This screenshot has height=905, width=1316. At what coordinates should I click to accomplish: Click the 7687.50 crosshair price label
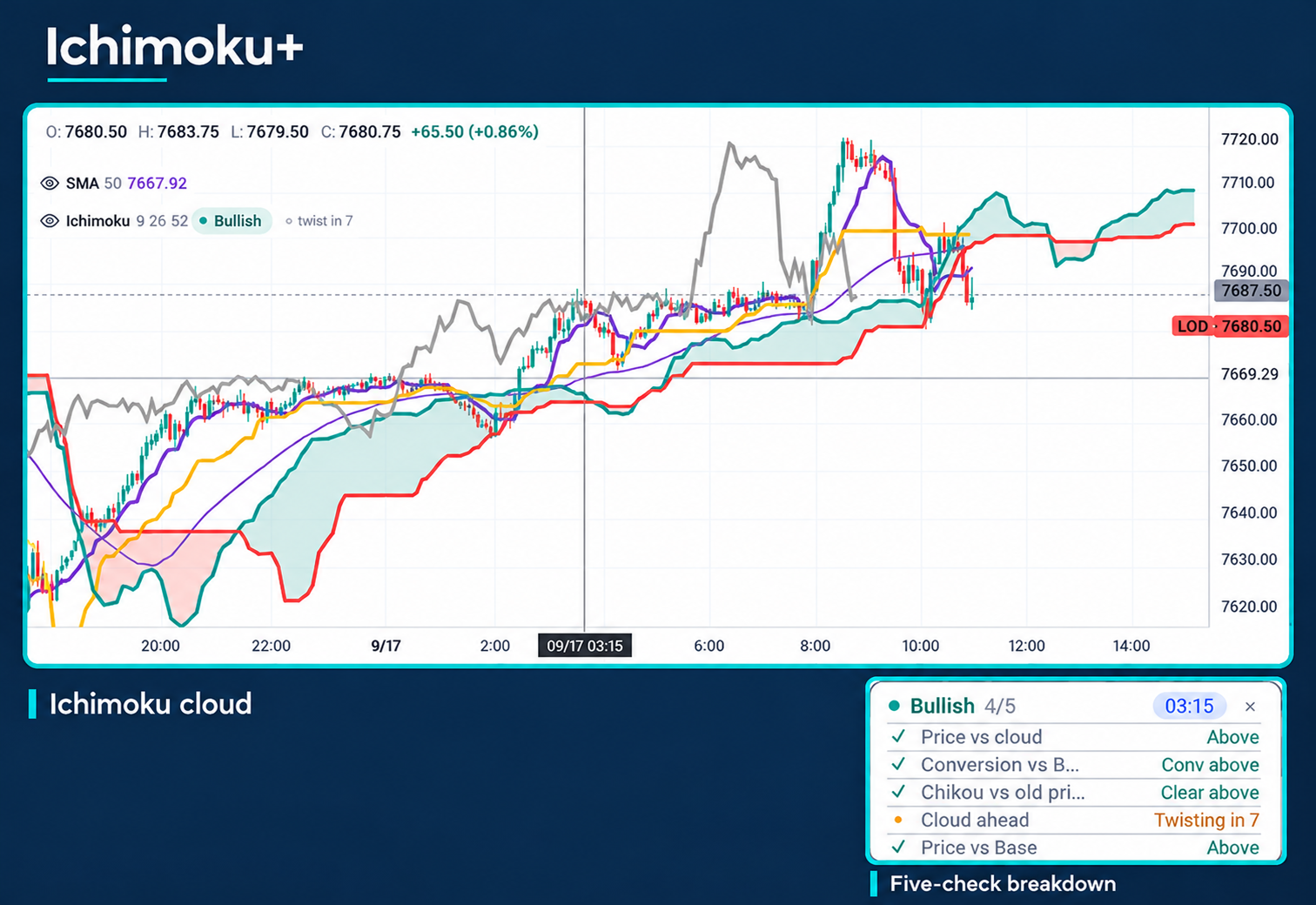pyautogui.click(x=1251, y=291)
